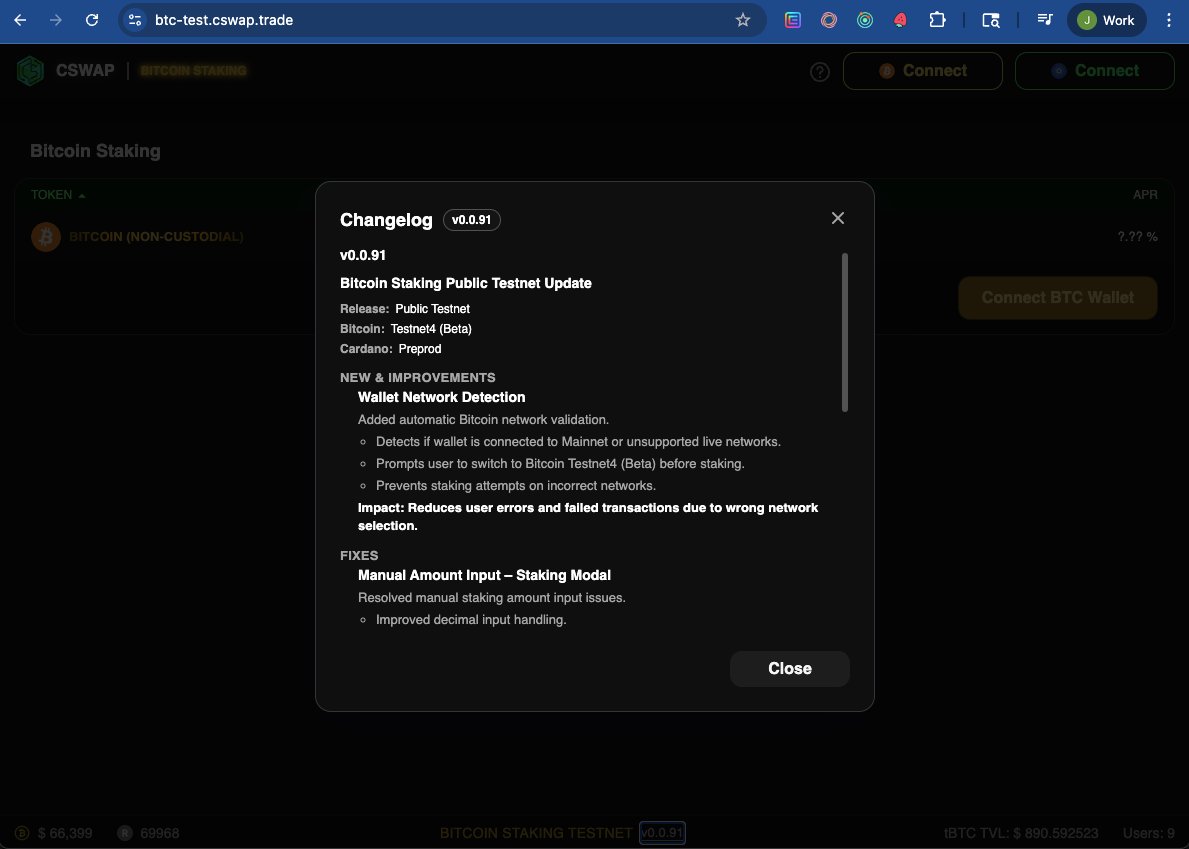The image size is (1189, 849).
Task: Click the 'Bitcoin: Testnet4 (Beta)' line
Action: coord(406,329)
